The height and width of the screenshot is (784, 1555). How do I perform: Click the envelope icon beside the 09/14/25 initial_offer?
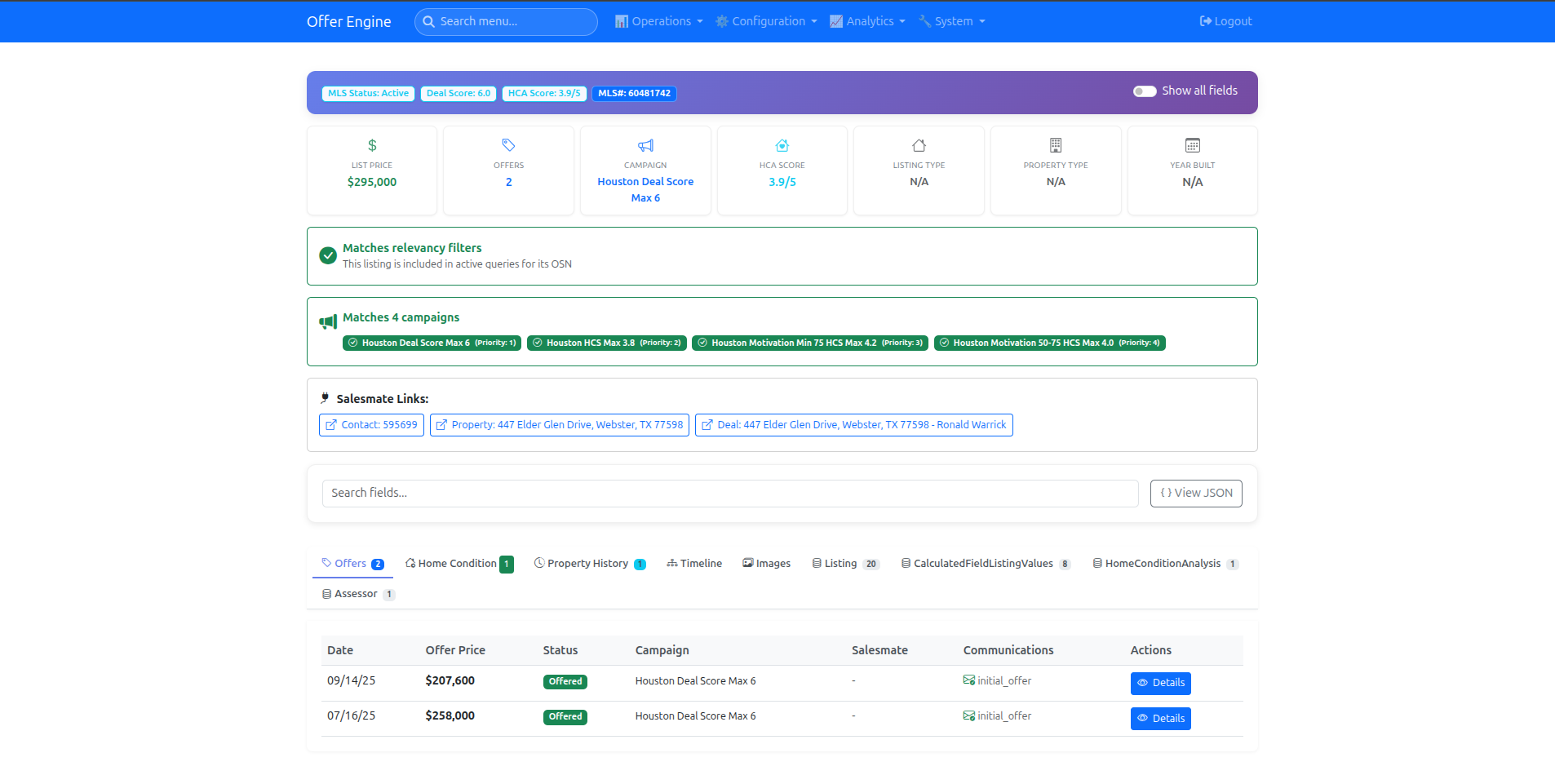pos(969,680)
